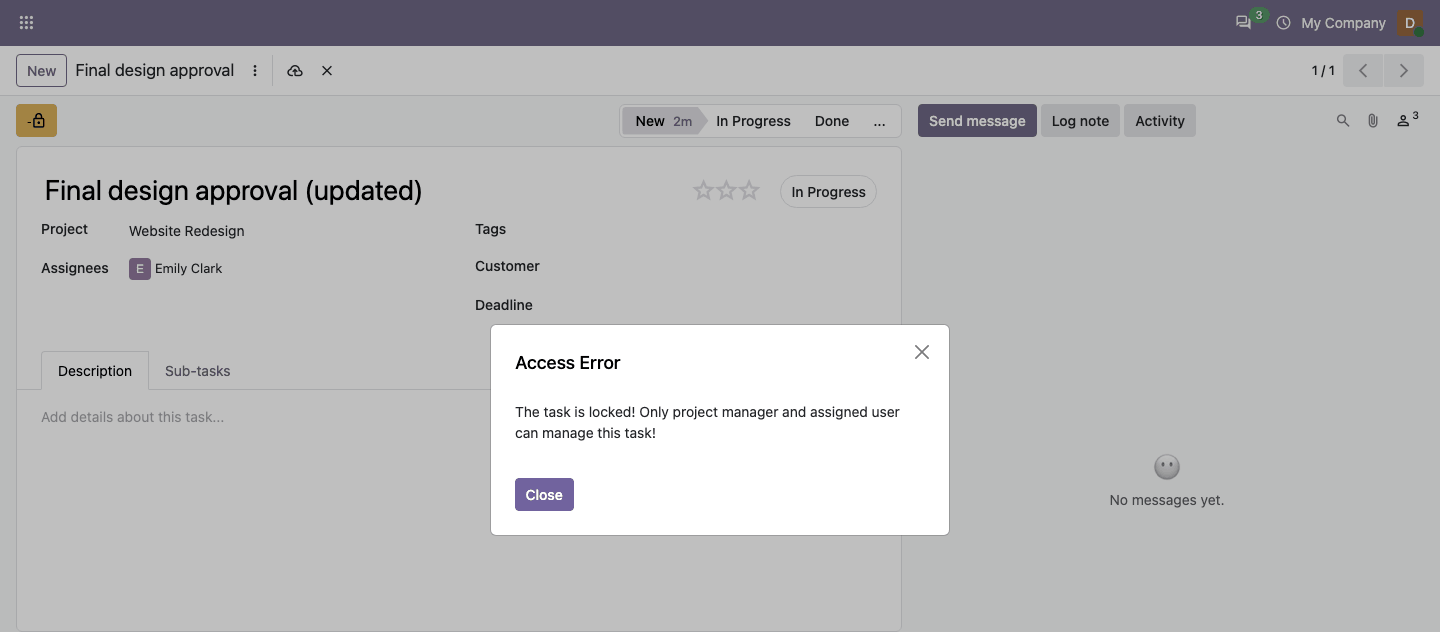This screenshot has width=1440, height=632.
Task: Set priority to the first star
Action: [703, 190]
